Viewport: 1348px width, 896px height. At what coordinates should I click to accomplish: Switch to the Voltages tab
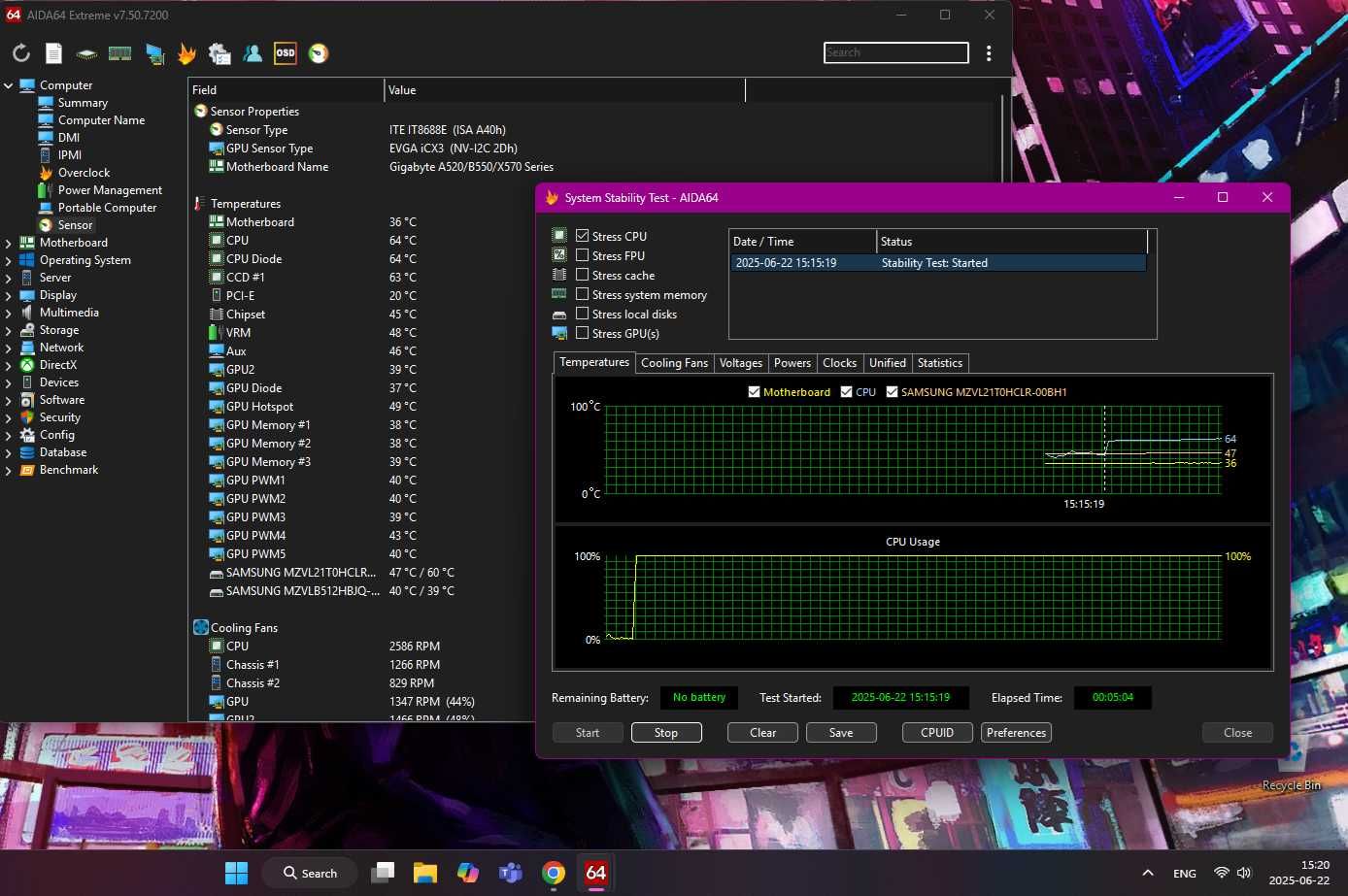coord(741,363)
